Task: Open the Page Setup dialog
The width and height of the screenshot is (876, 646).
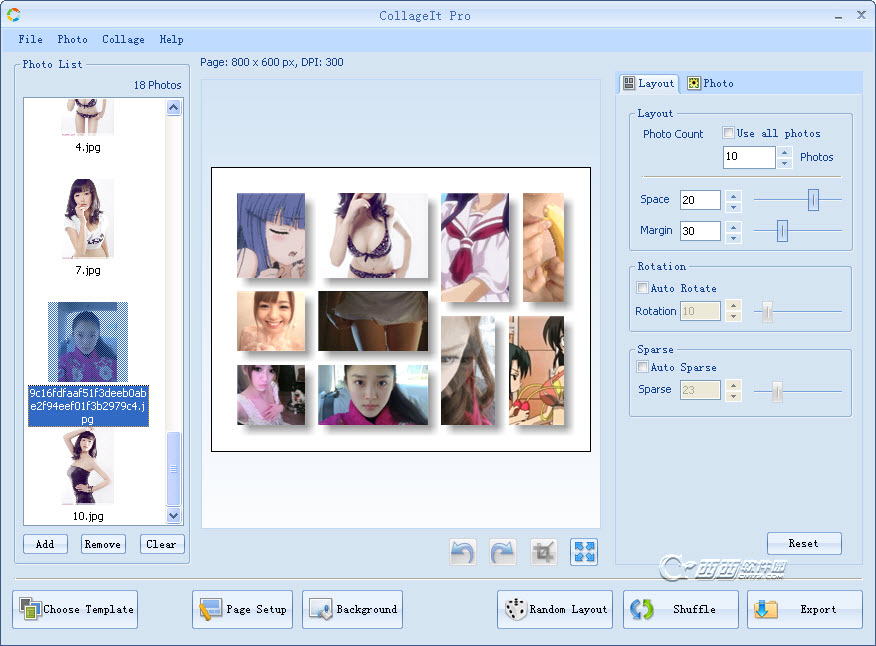Action: [x=243, y=609]
